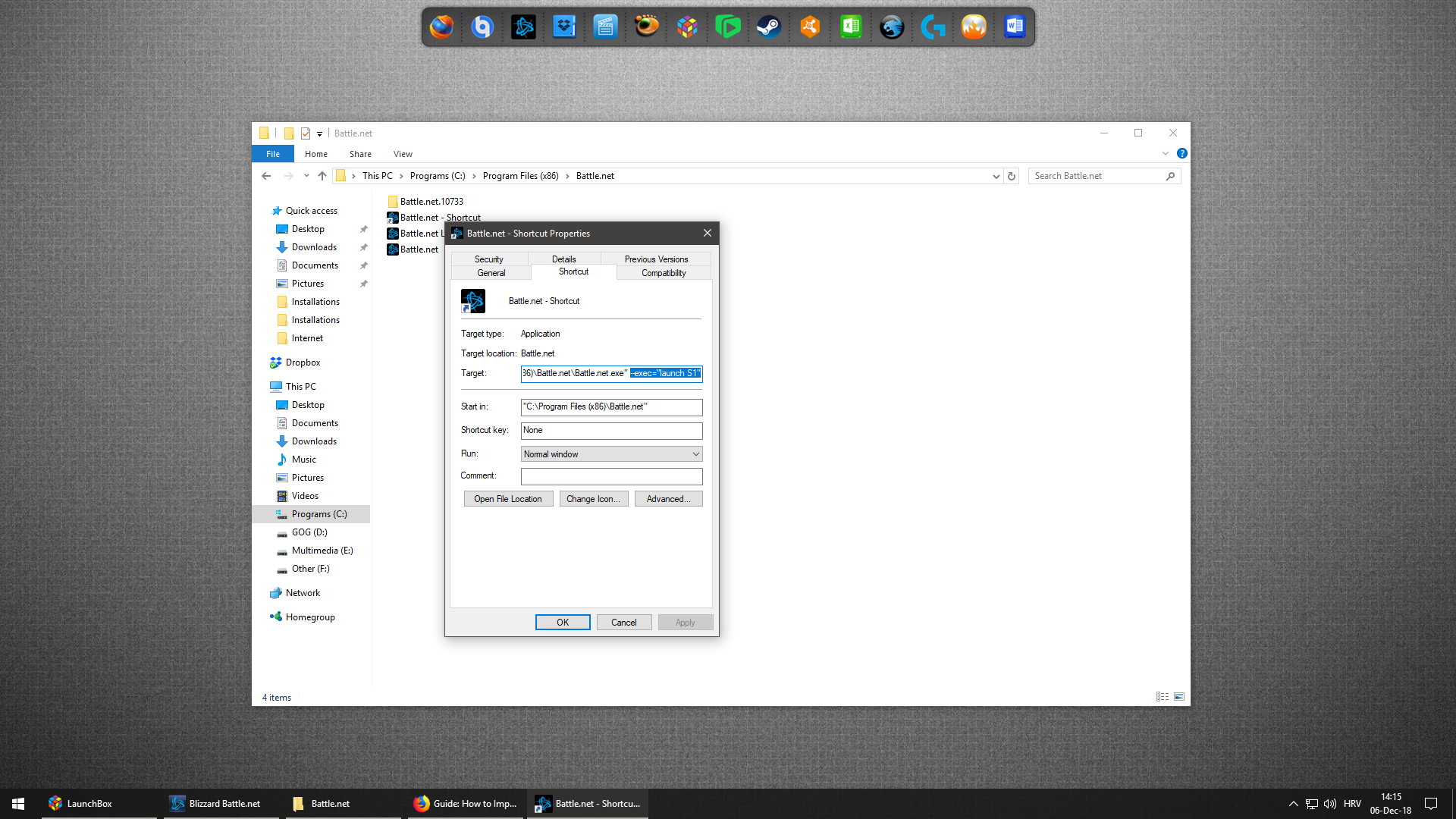Screen dimensions: 1456x819
Task: Click the network tray icon
Action: [x=1311, y=804]
